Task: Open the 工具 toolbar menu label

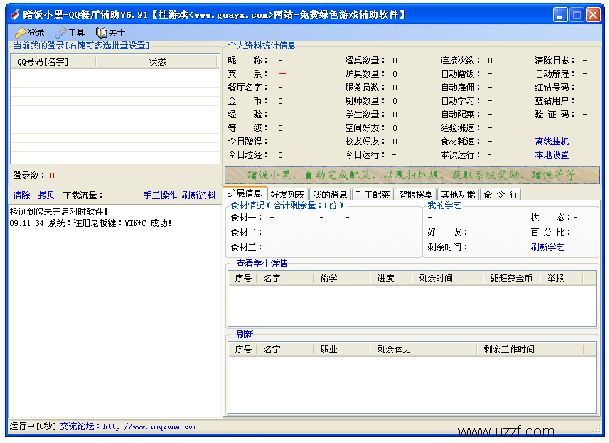Action: tap(76, 33)
